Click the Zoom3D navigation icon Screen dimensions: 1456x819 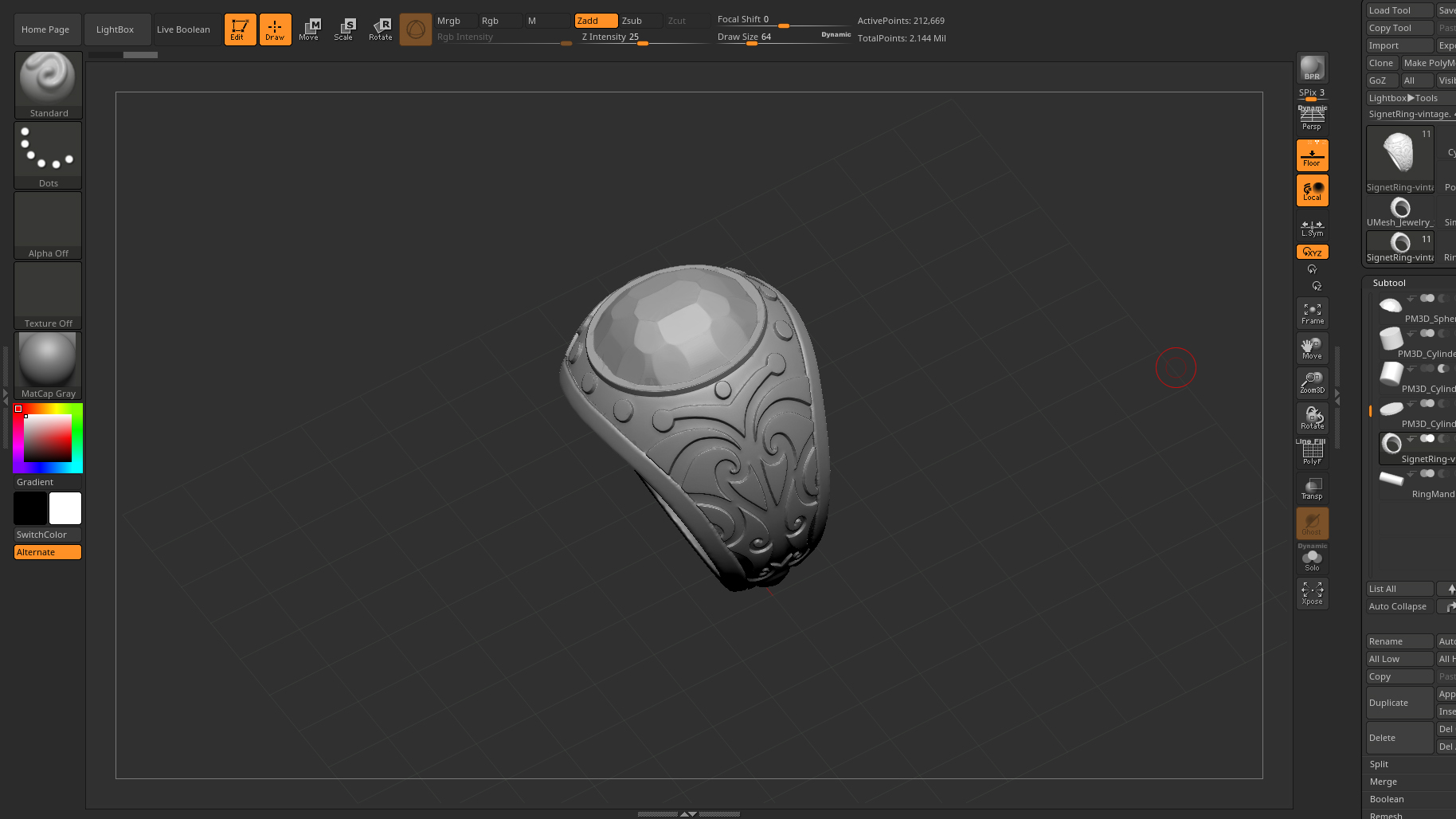click(x=1312, y=383)
